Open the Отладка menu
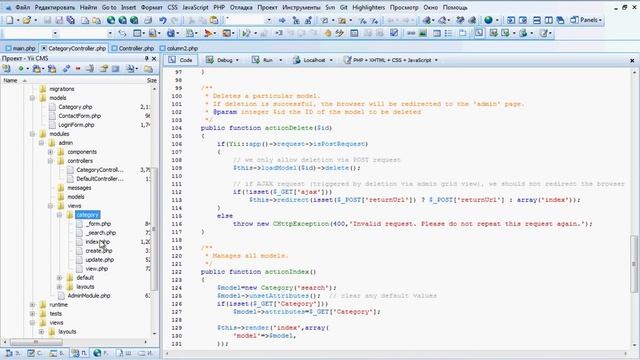The width and height of the screenshot is (640, 360). (241, 7)
